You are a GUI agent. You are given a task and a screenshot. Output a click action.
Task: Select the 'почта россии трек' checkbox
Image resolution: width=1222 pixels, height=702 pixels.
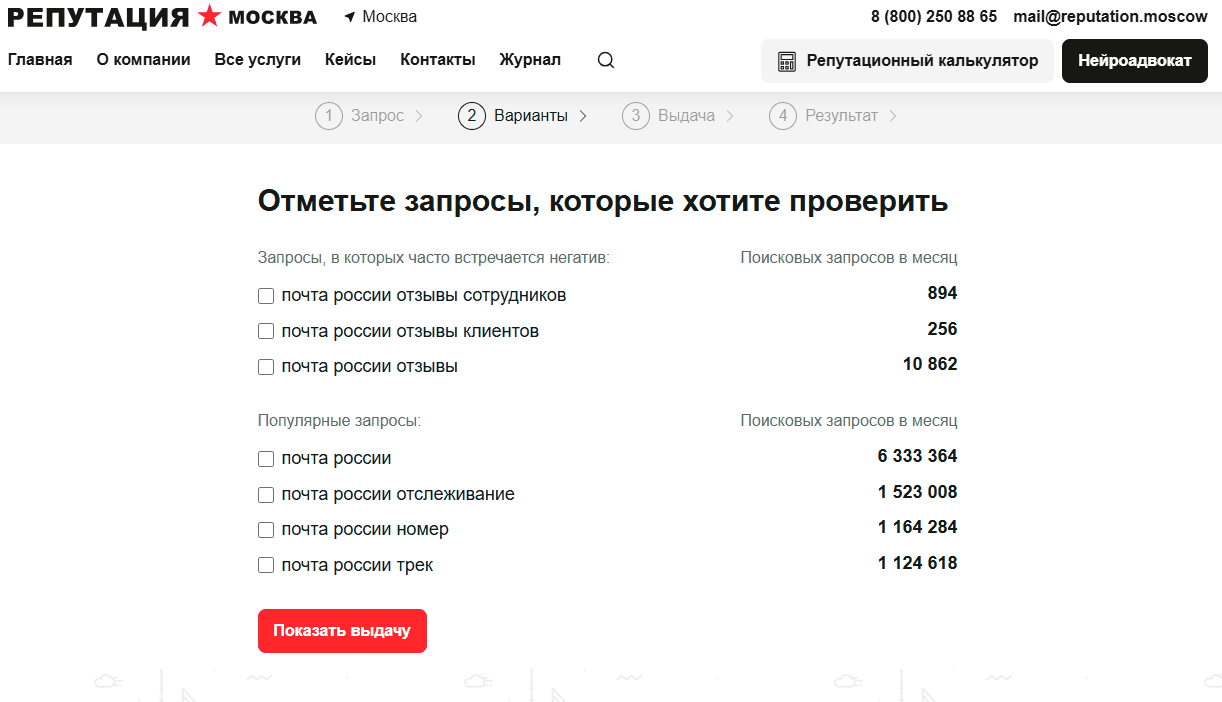point(266,565)
